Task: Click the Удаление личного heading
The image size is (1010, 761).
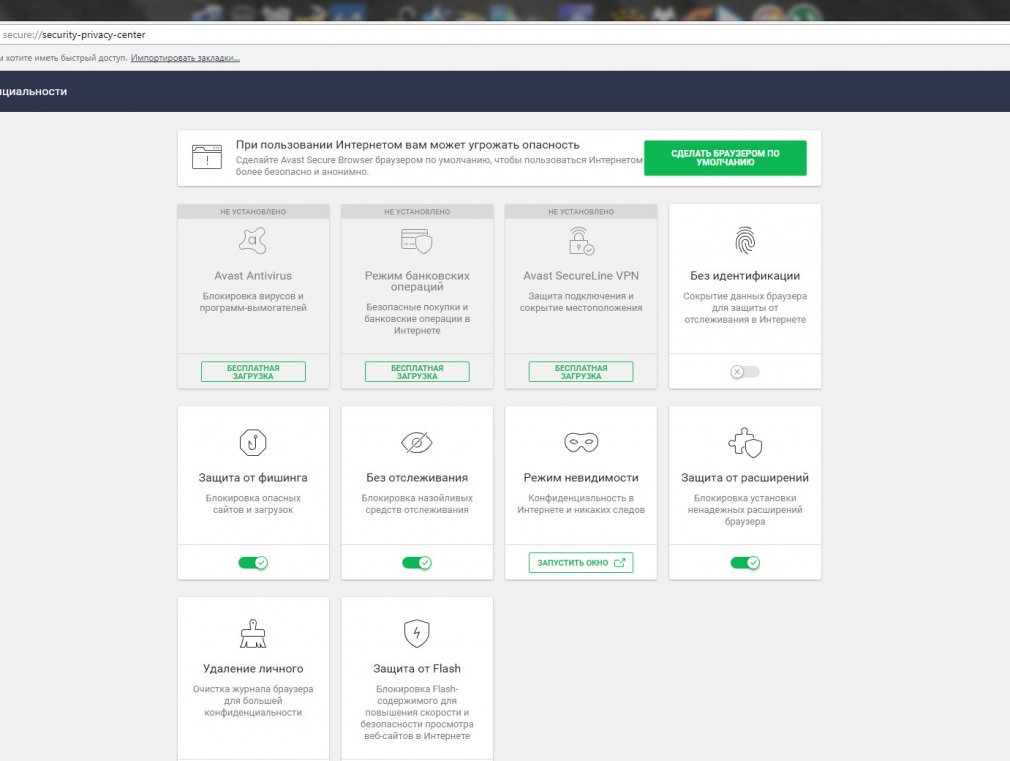Action: 252,669
